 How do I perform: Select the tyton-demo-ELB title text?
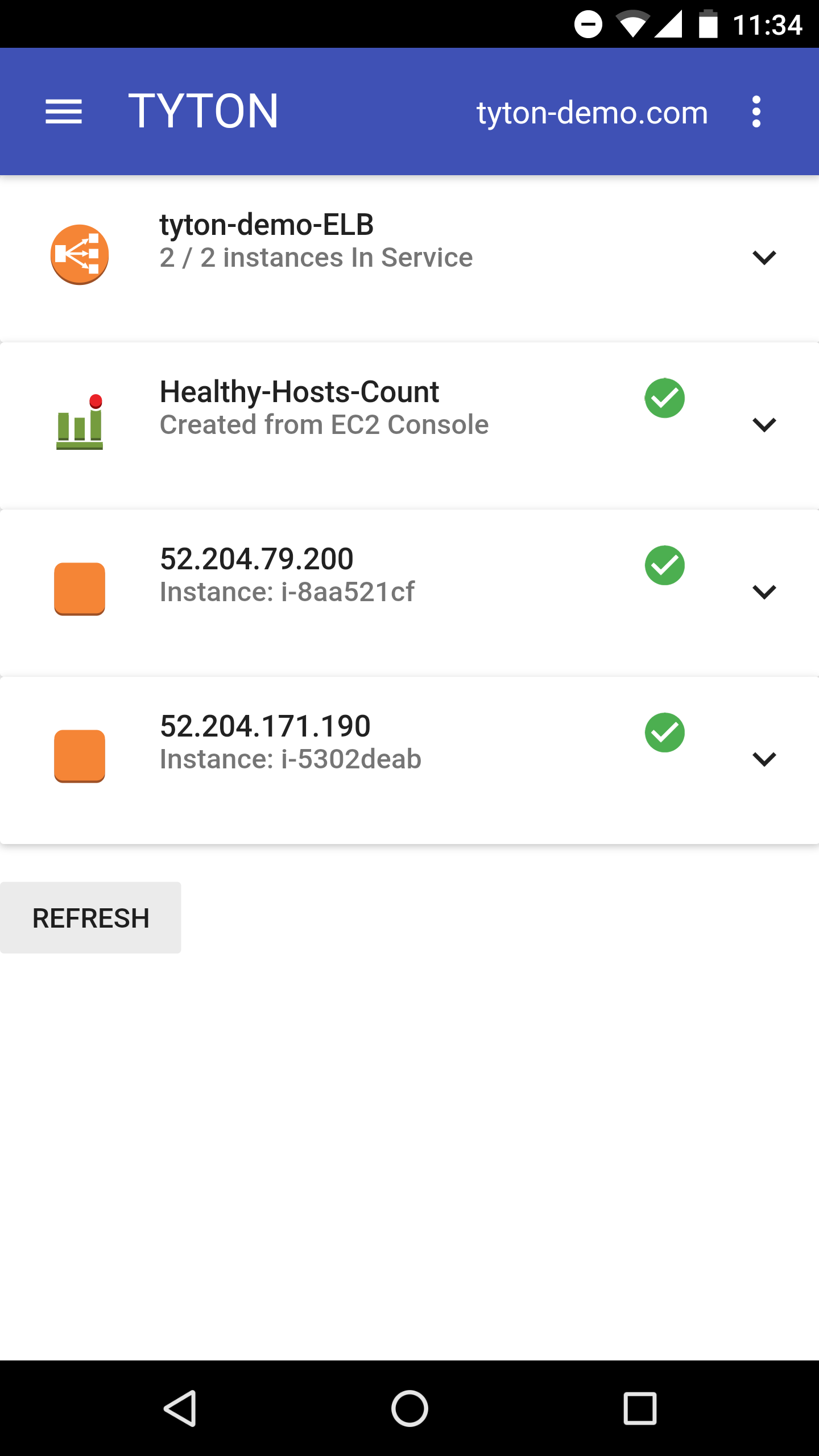point(266,225)
